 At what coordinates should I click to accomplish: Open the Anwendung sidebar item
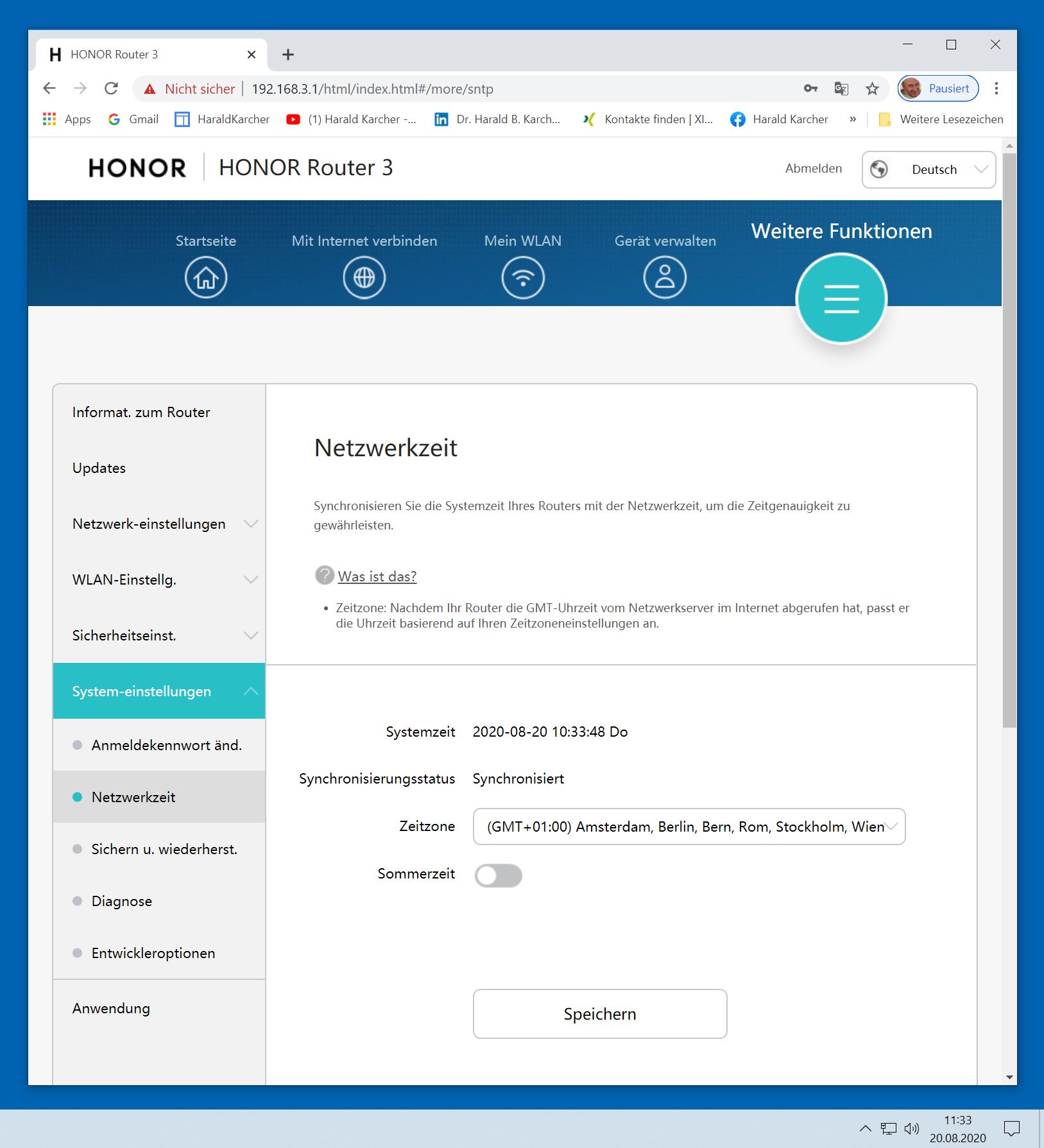[x=159, y=1008]
